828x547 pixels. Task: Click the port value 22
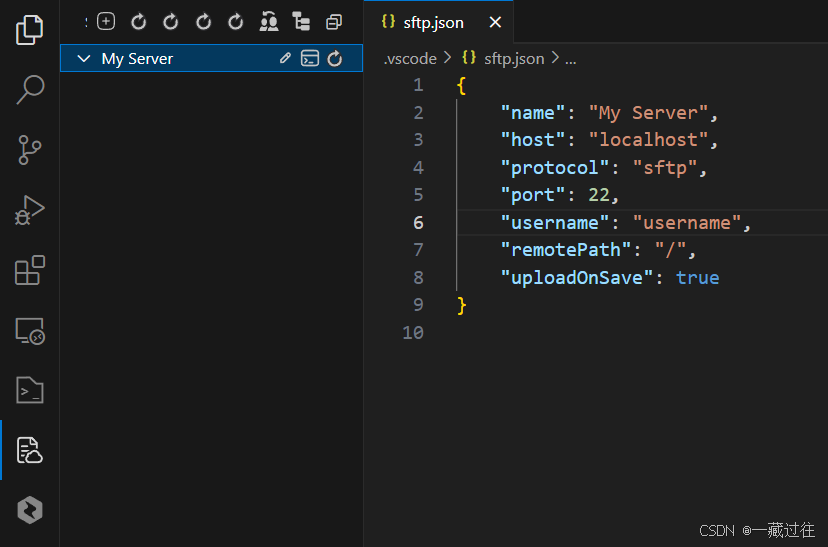(x=599, y=195)
